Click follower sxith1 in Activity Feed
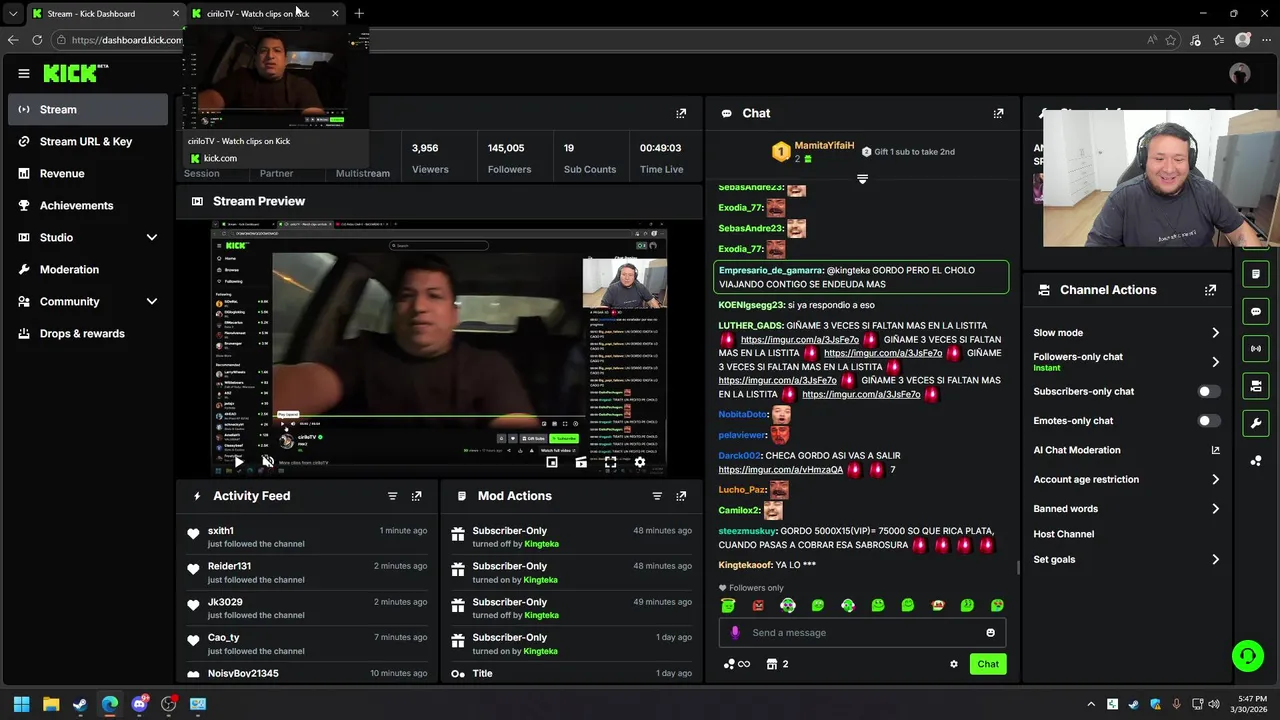This screenshot has width=1280, height=720. 221,531
